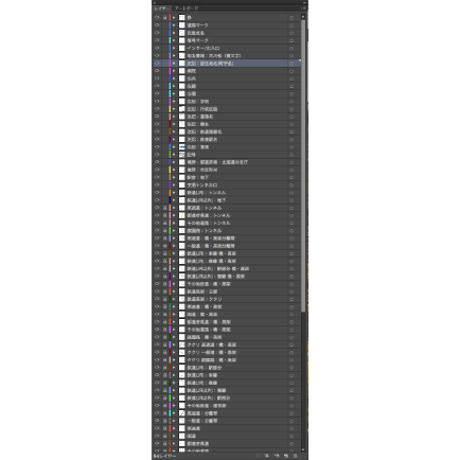Image resolution: width=460 pixels, height=460 pixels.
Task: Click target circle of 枠 layer
Action: pyautogui.click(x=291, y=17)
